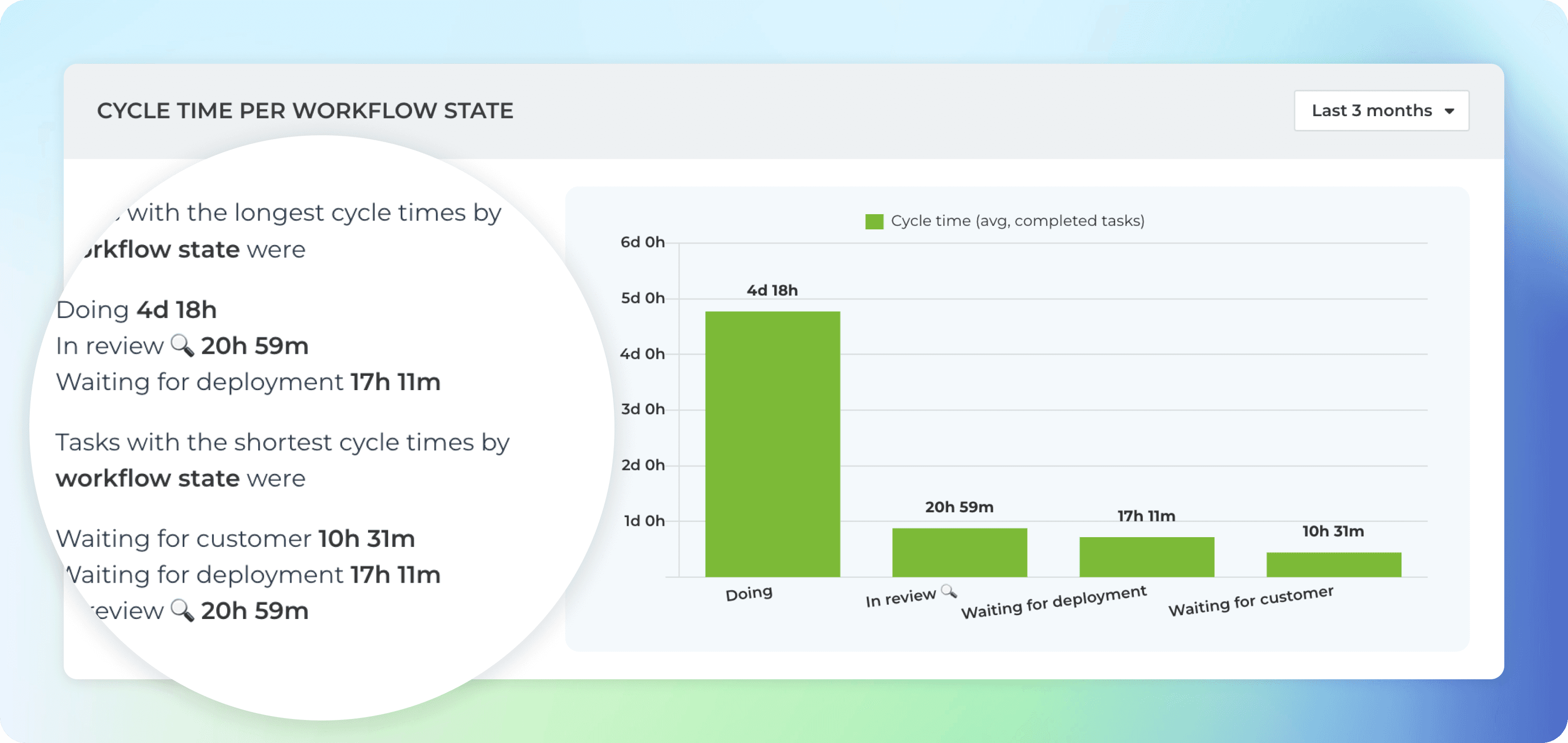Click the magnifier icon in shortest review line
1568x743 pixels.
182,610
